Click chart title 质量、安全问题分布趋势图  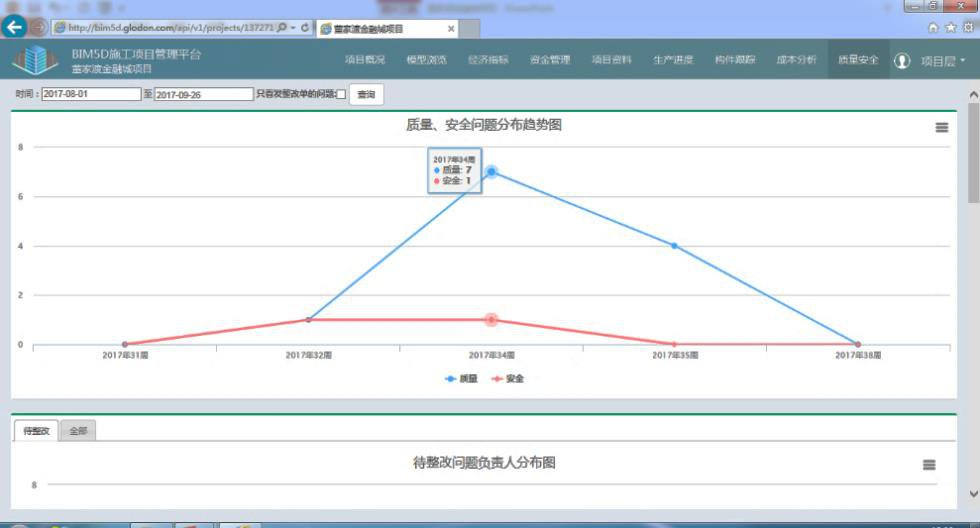click(x=484, y=125)
